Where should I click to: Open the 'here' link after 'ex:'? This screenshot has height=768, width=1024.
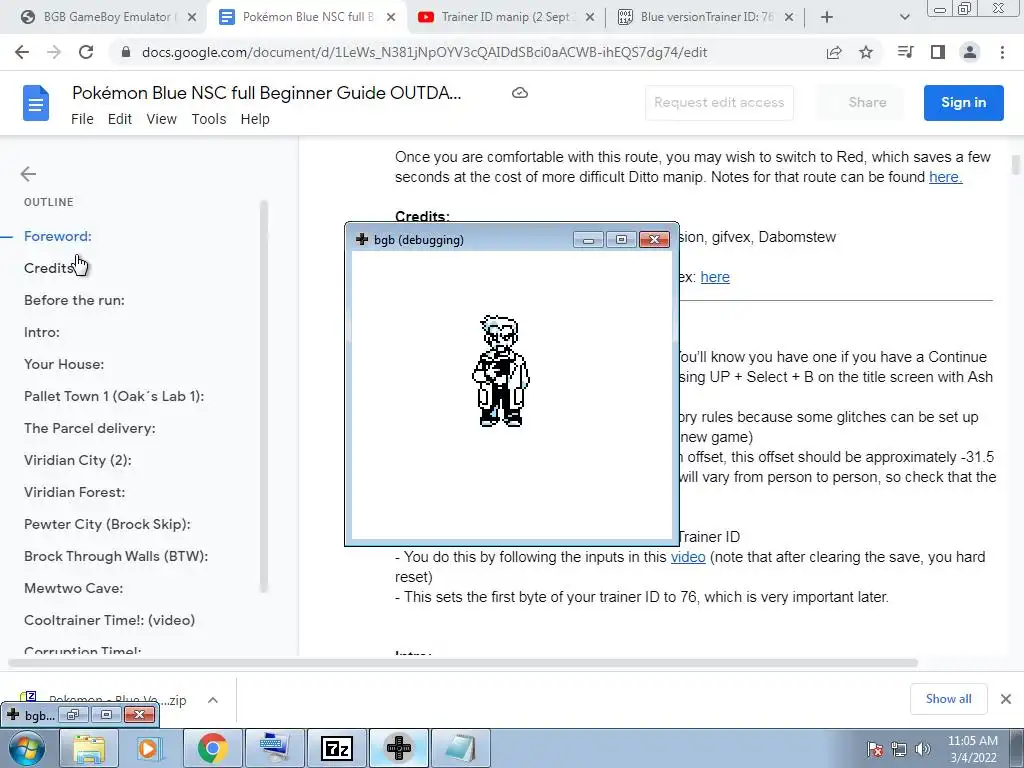click(715, 277)
